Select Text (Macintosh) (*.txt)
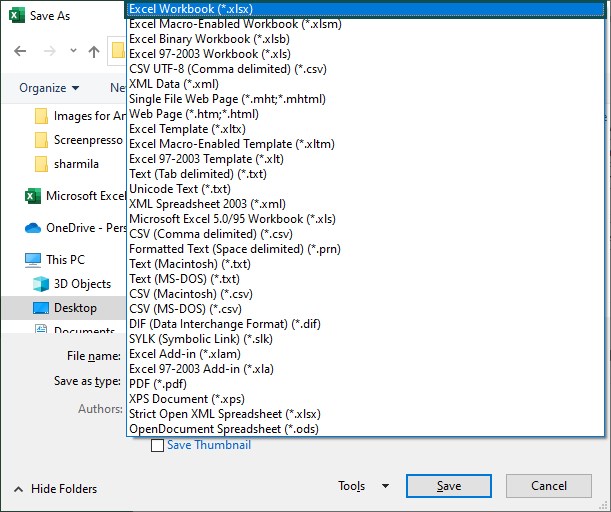Image resolution: width=611 pixels, height=512 pixels. tap(365, 264)
